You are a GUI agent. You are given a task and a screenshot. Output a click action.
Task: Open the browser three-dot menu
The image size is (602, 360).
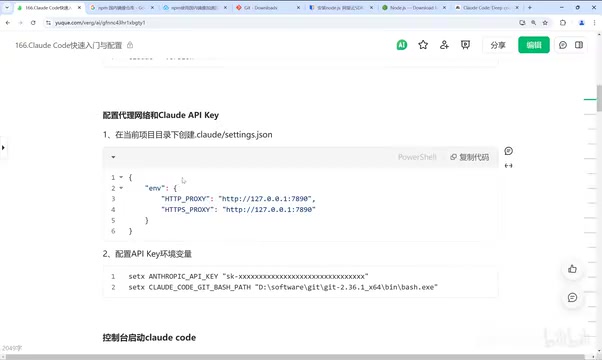click(594, 23)
